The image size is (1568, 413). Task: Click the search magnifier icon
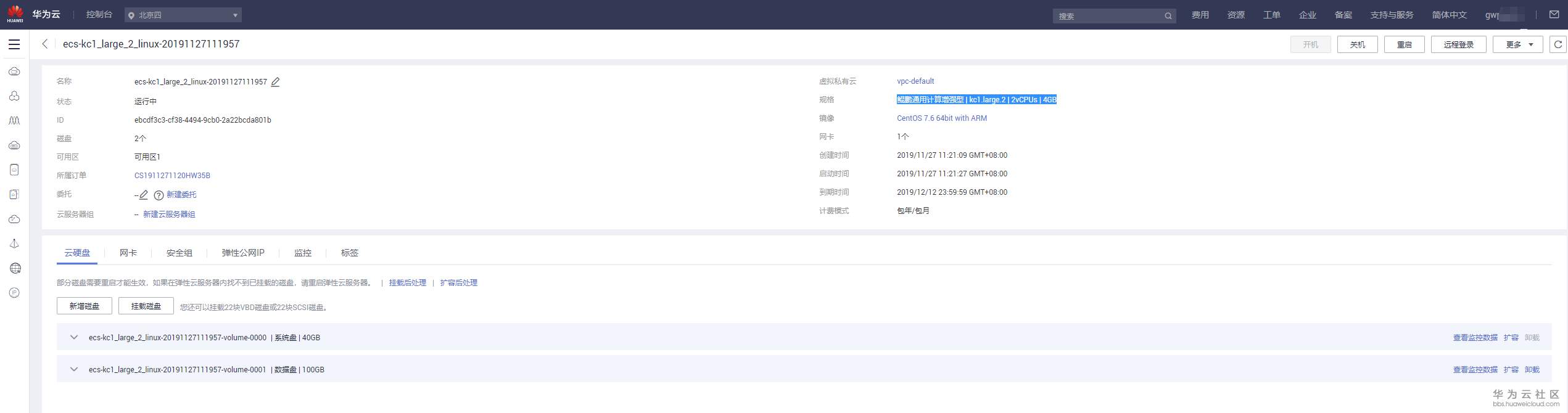(x=1168, y=16)
